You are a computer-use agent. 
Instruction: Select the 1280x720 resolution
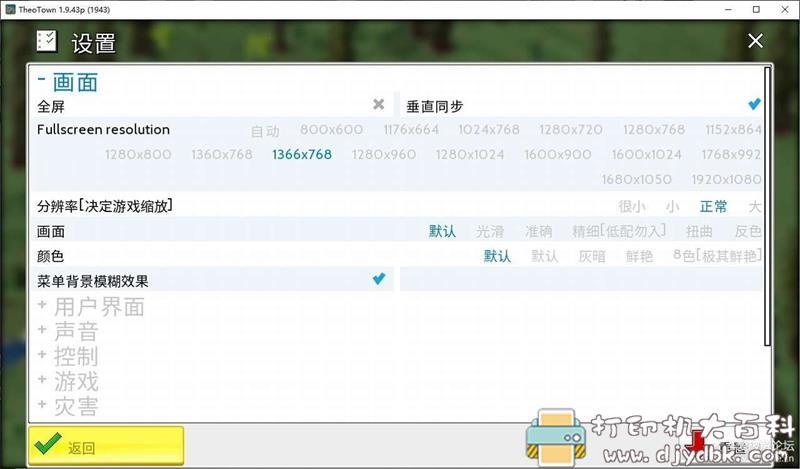571,130
